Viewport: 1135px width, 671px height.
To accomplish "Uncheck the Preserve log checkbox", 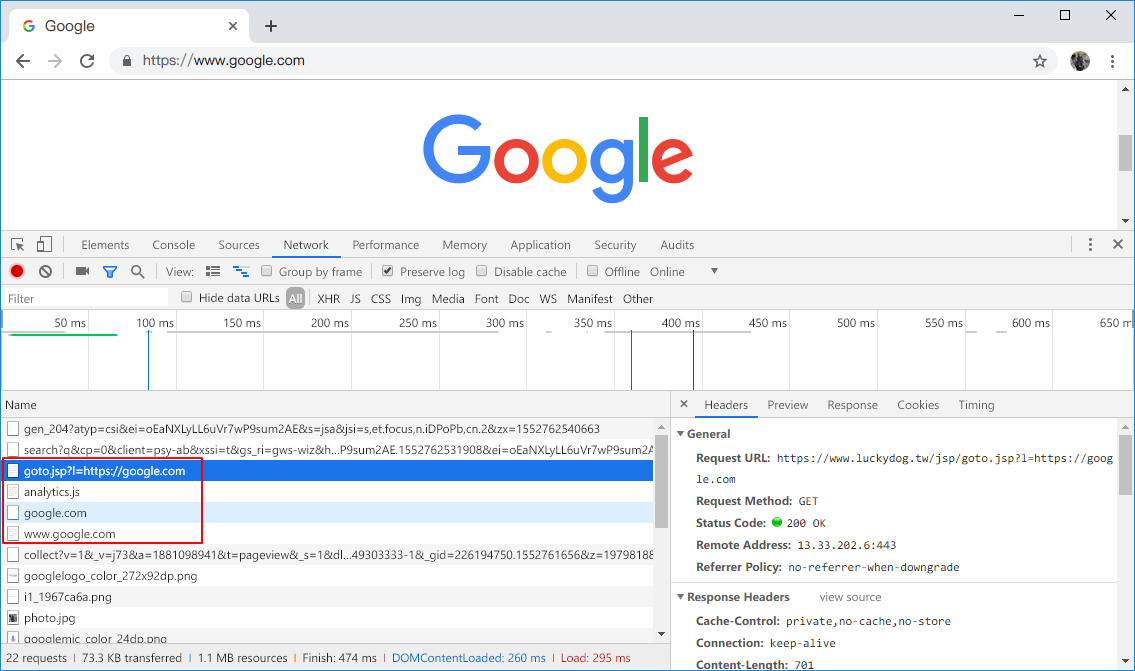I will point(387,271).
